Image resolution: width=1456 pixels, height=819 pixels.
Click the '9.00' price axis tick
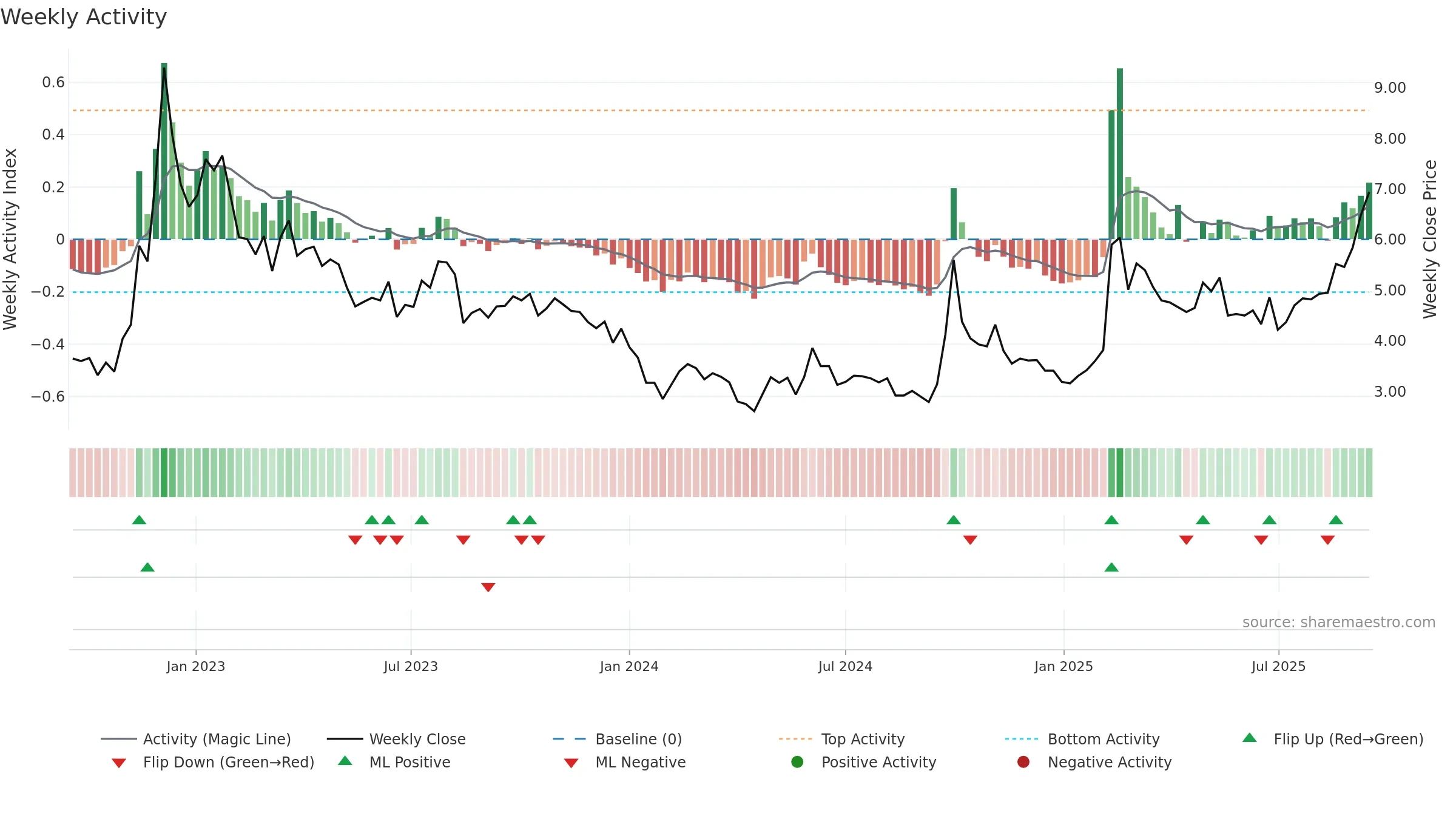pos(1390,88)
